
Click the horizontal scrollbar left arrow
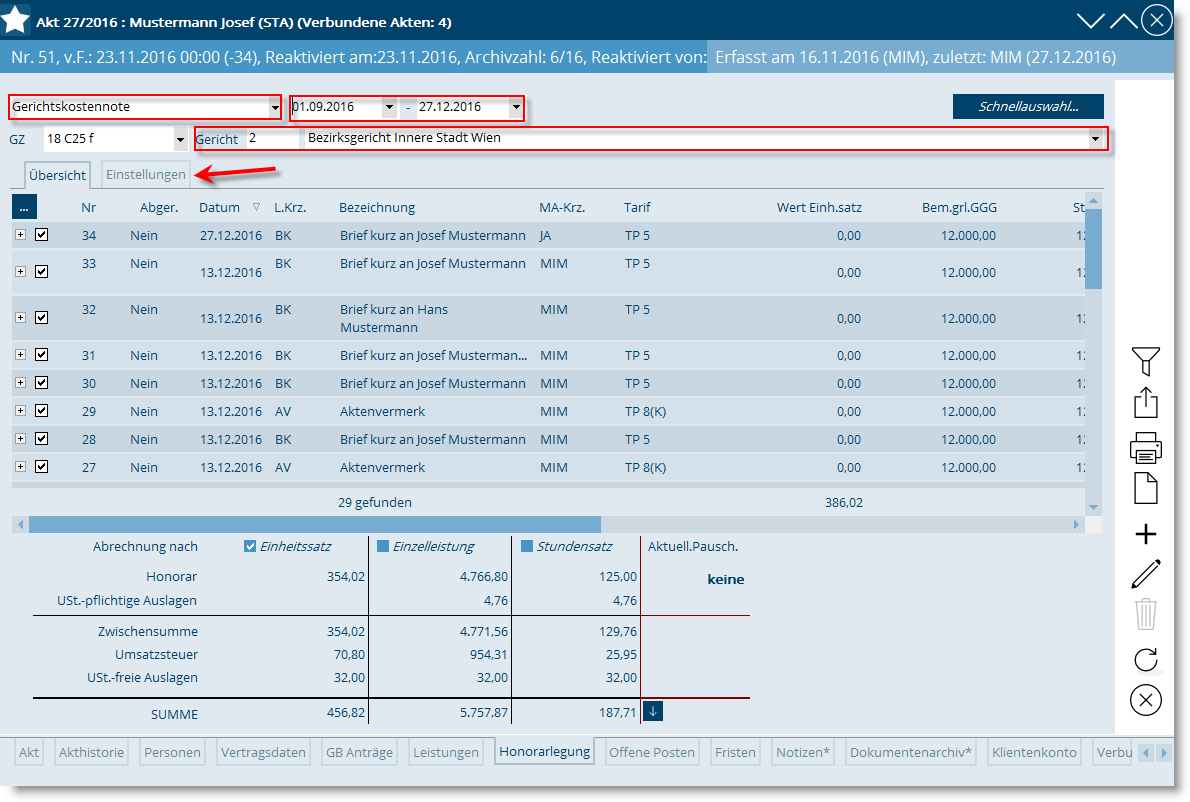20,524
